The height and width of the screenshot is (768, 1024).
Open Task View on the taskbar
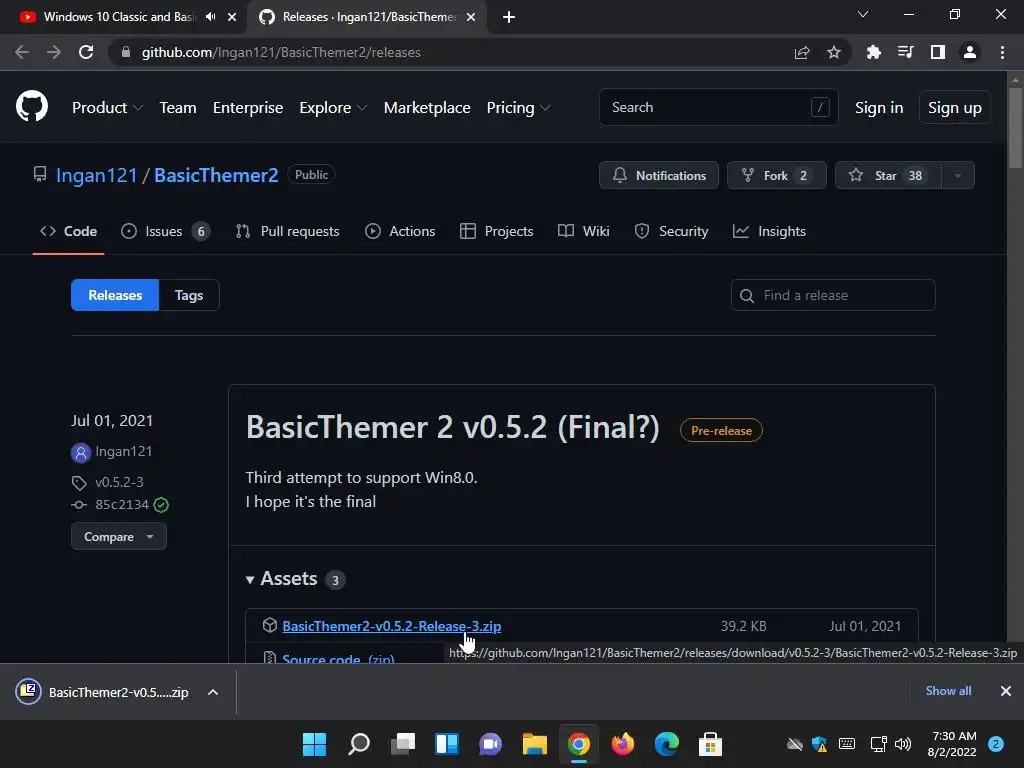click(403, 744)
